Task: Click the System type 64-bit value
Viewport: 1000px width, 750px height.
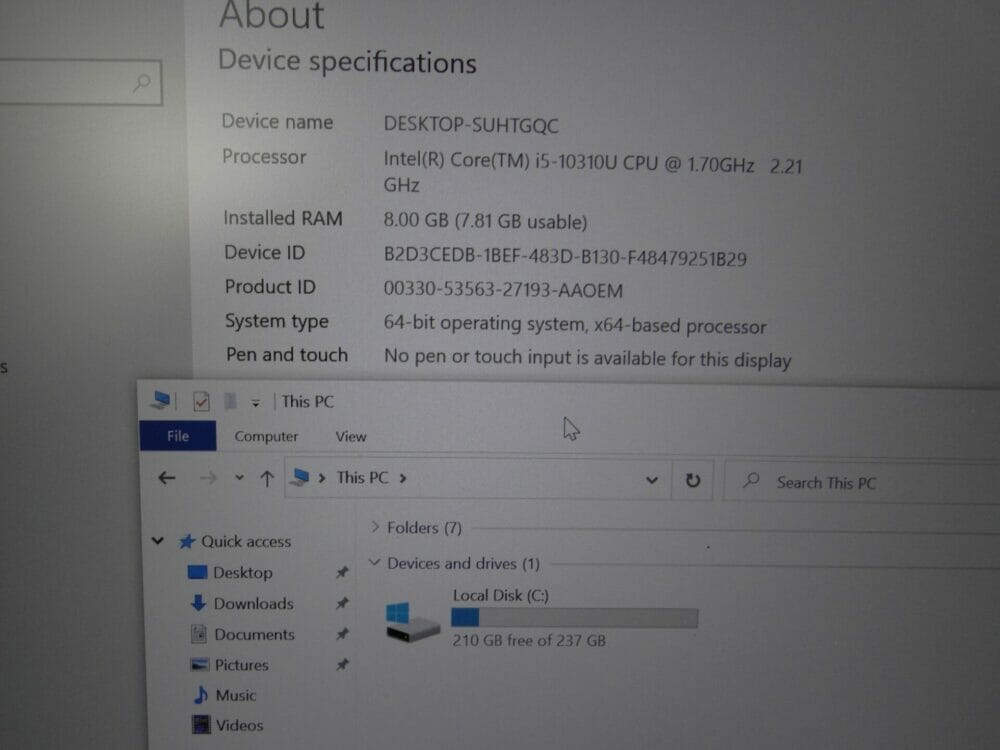Action: pos(575,325)
